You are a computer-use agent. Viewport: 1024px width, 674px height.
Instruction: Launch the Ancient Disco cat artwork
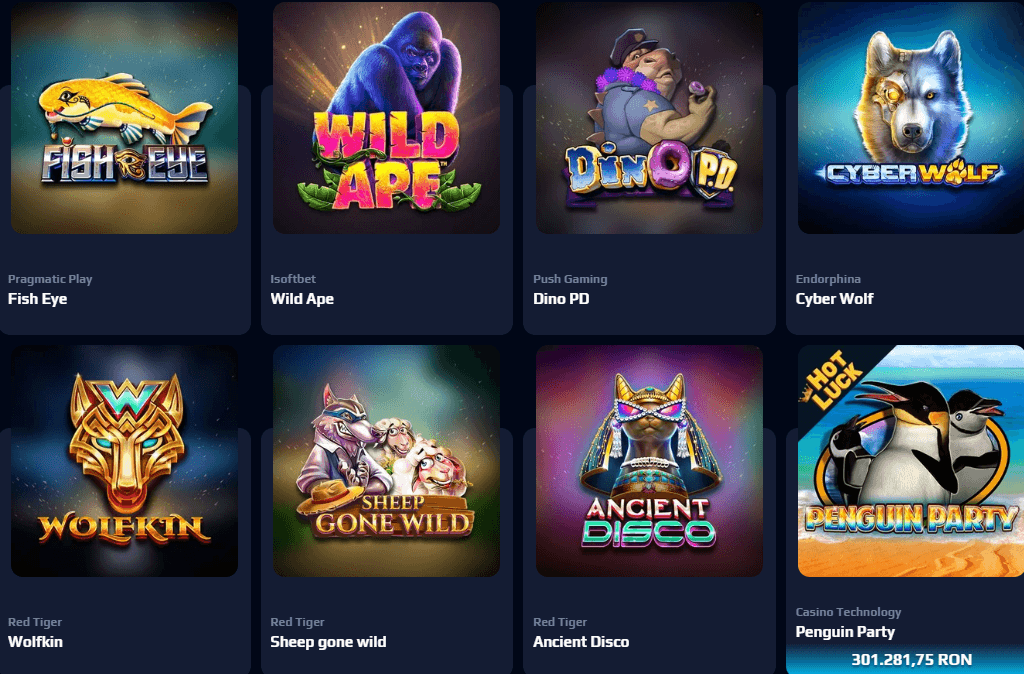tap(649, 461)
